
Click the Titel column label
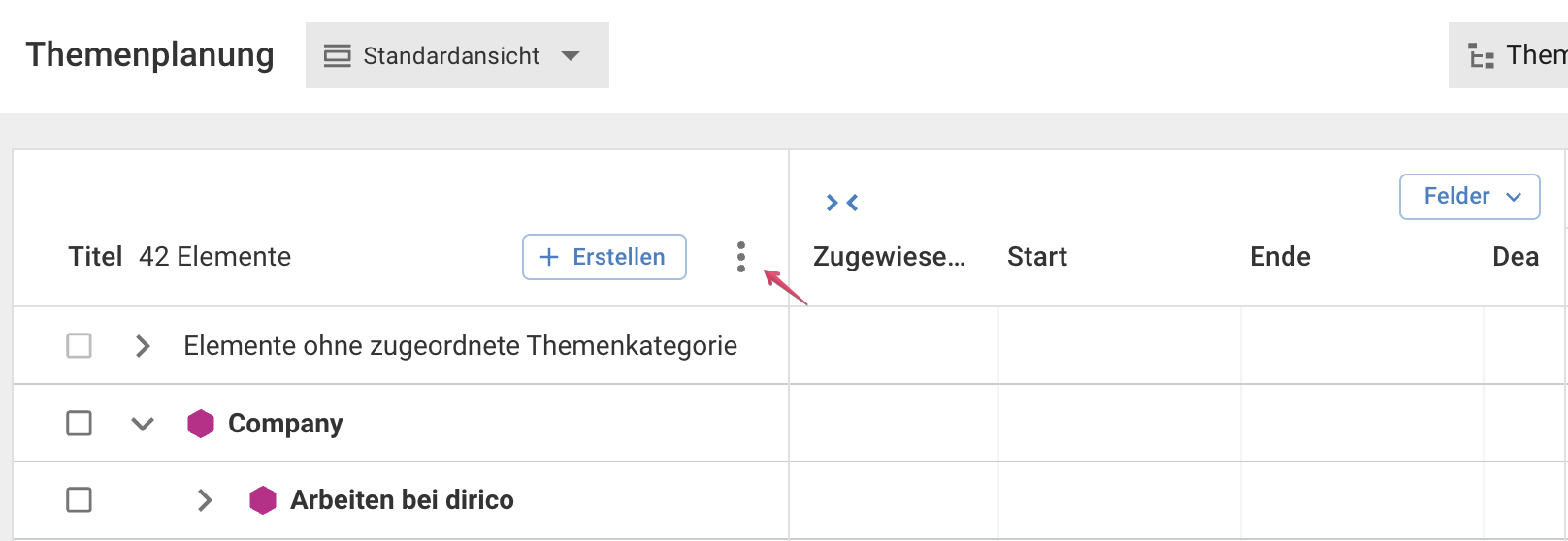pyautogui.click(x=95, y=257)
